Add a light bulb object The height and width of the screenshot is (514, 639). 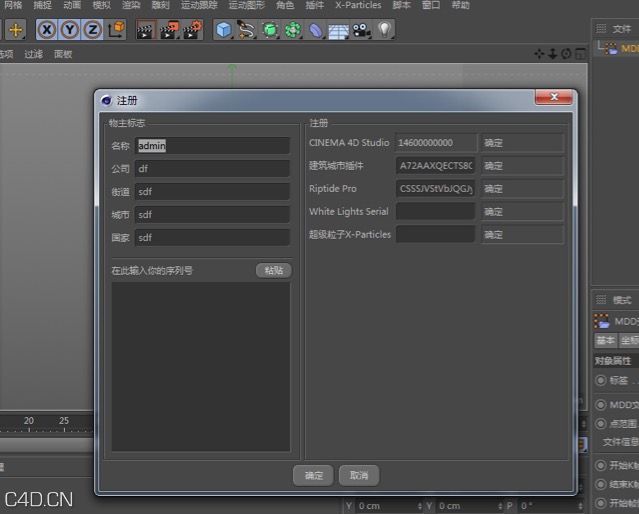pyautogui.click(x=384, y=30)
